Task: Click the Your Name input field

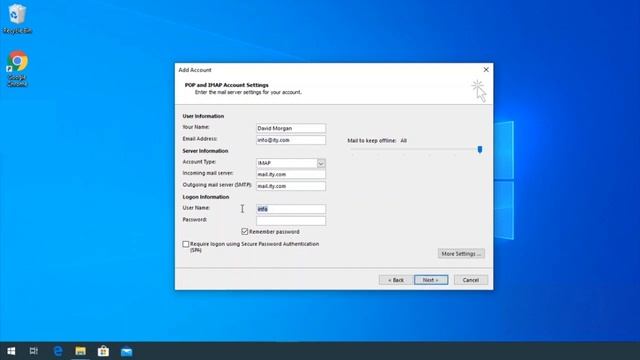Action: point(291,128)
